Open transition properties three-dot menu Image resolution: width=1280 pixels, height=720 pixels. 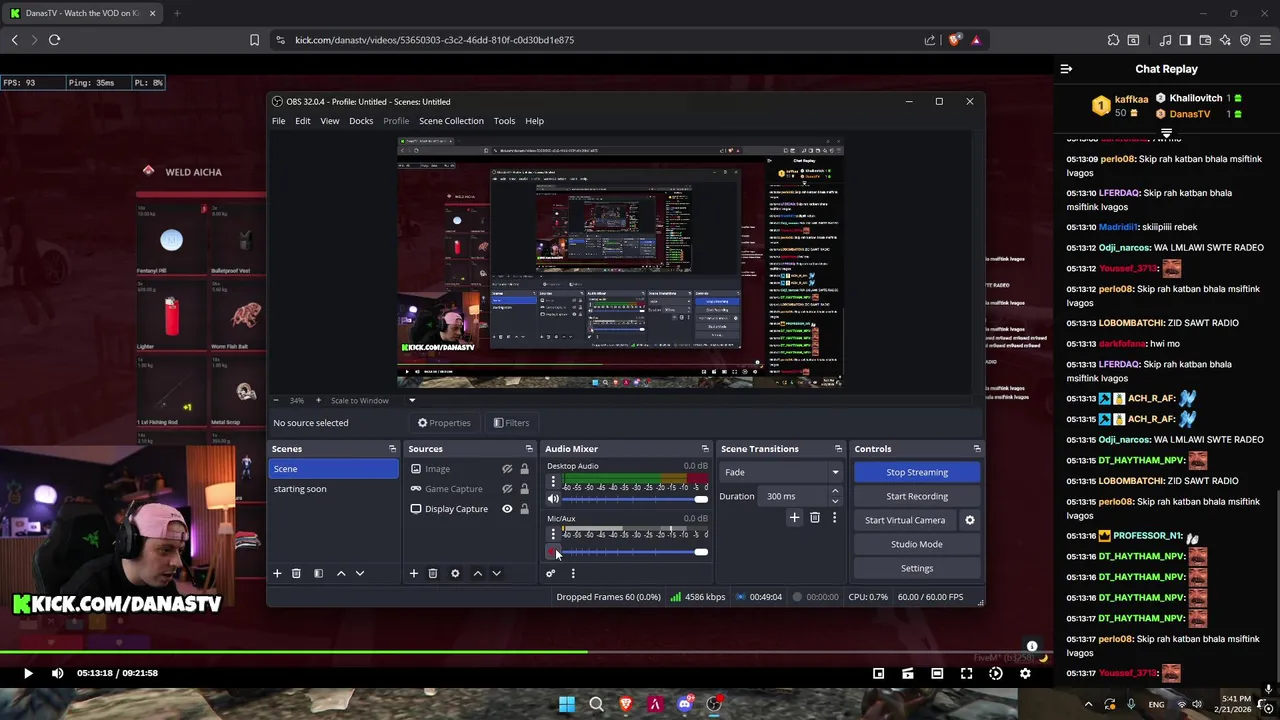click(834, 517)
